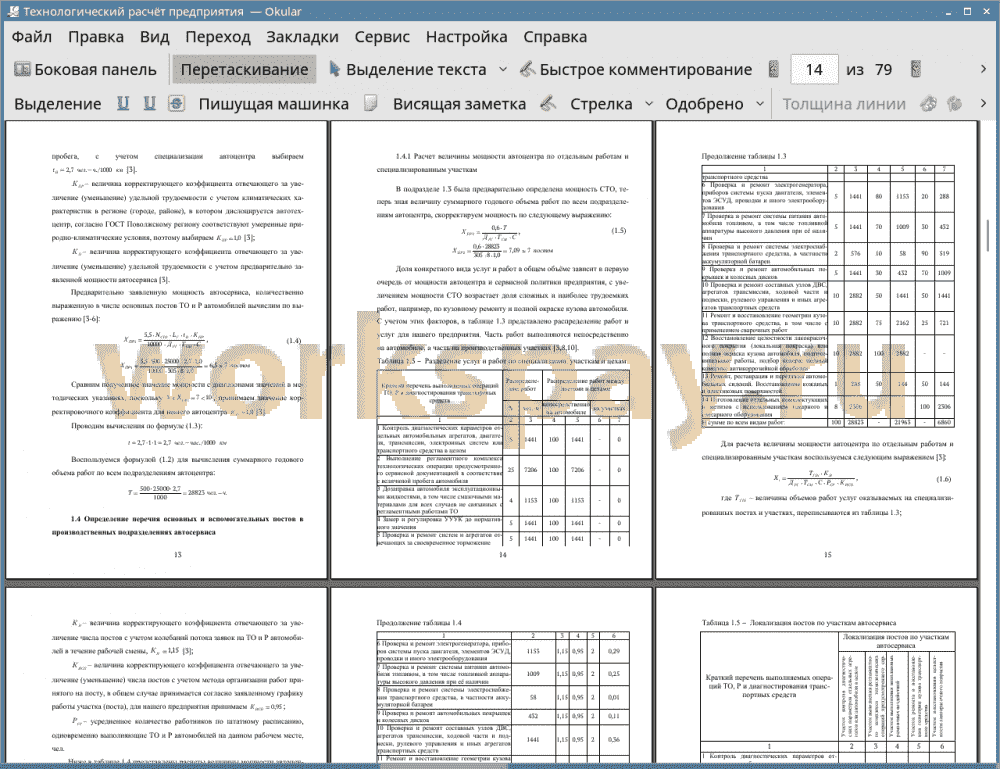Click the second color icon after Толщина линии

[x=955, y=103]
